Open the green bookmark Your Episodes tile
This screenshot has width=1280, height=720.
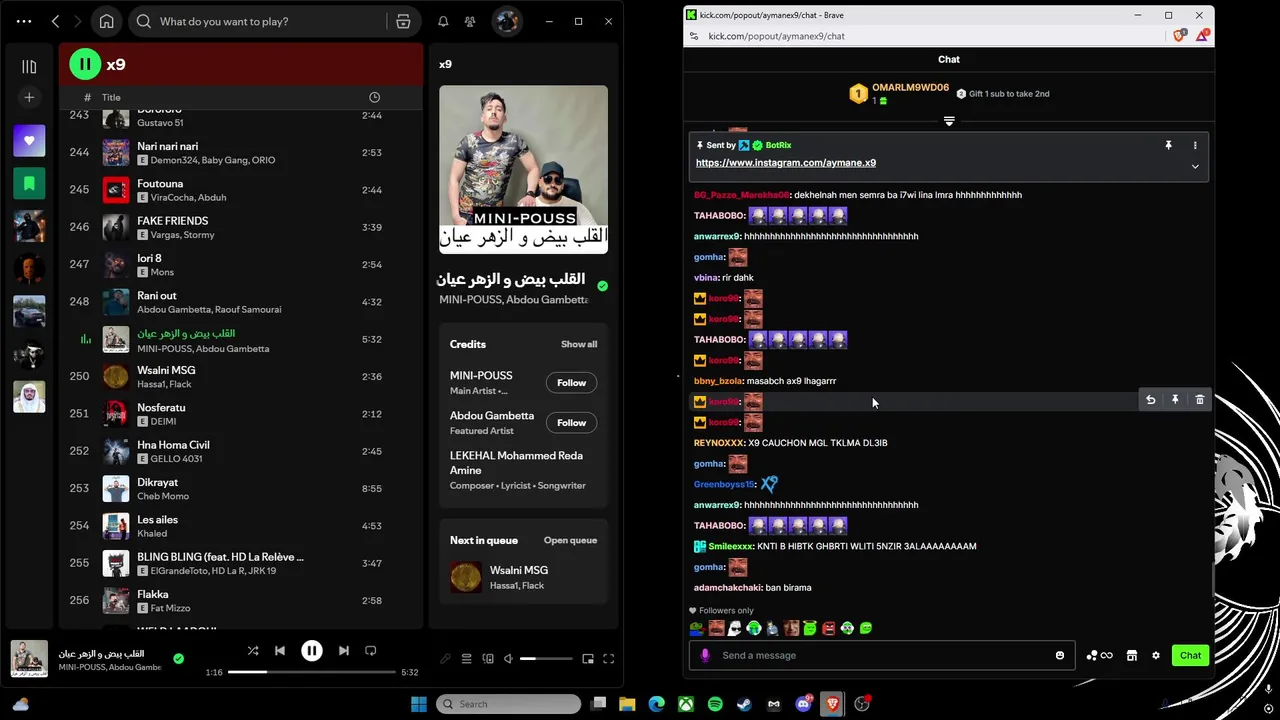(x=29, y=184)
